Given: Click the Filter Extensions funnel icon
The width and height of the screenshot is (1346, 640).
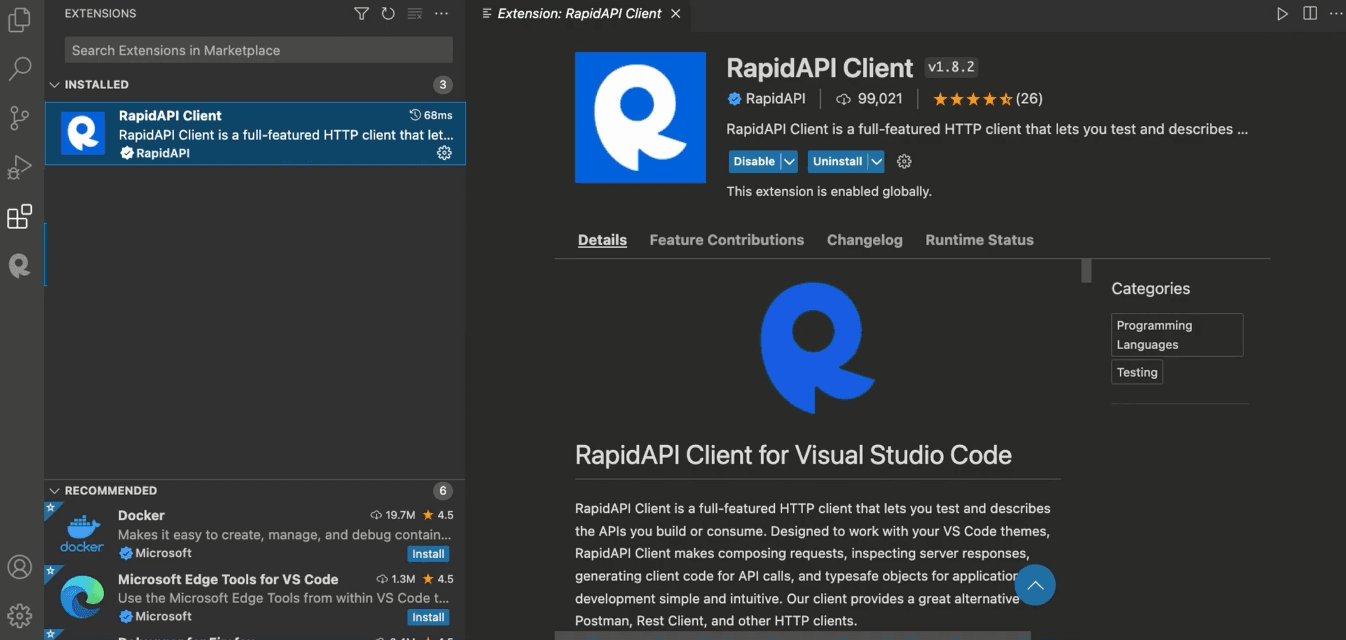Looking at the screenshot, I should [x=361, y=14].
